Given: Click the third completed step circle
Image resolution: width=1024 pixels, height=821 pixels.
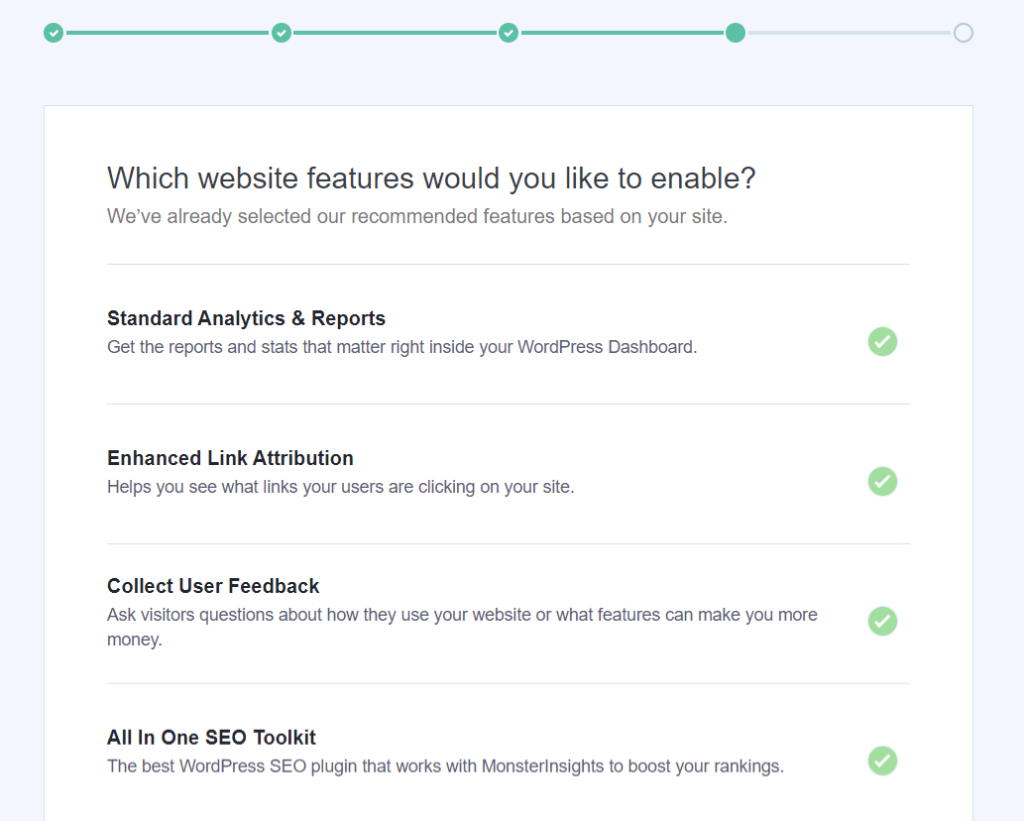Looking at the screenshot, I should 508,33.
